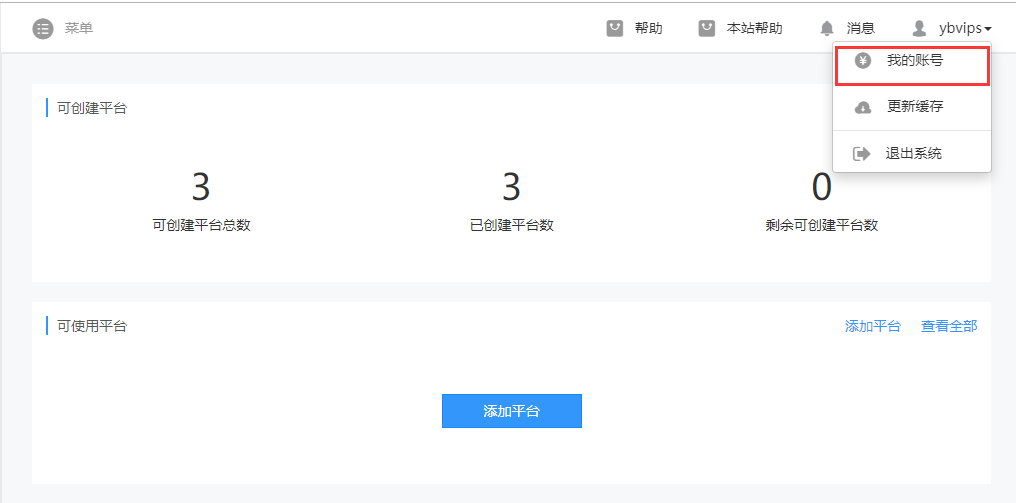The width and height of the screenshot is (1016, 503).
Task: Click the exit arrow icon for 退出系统
Action: [862, 154]
